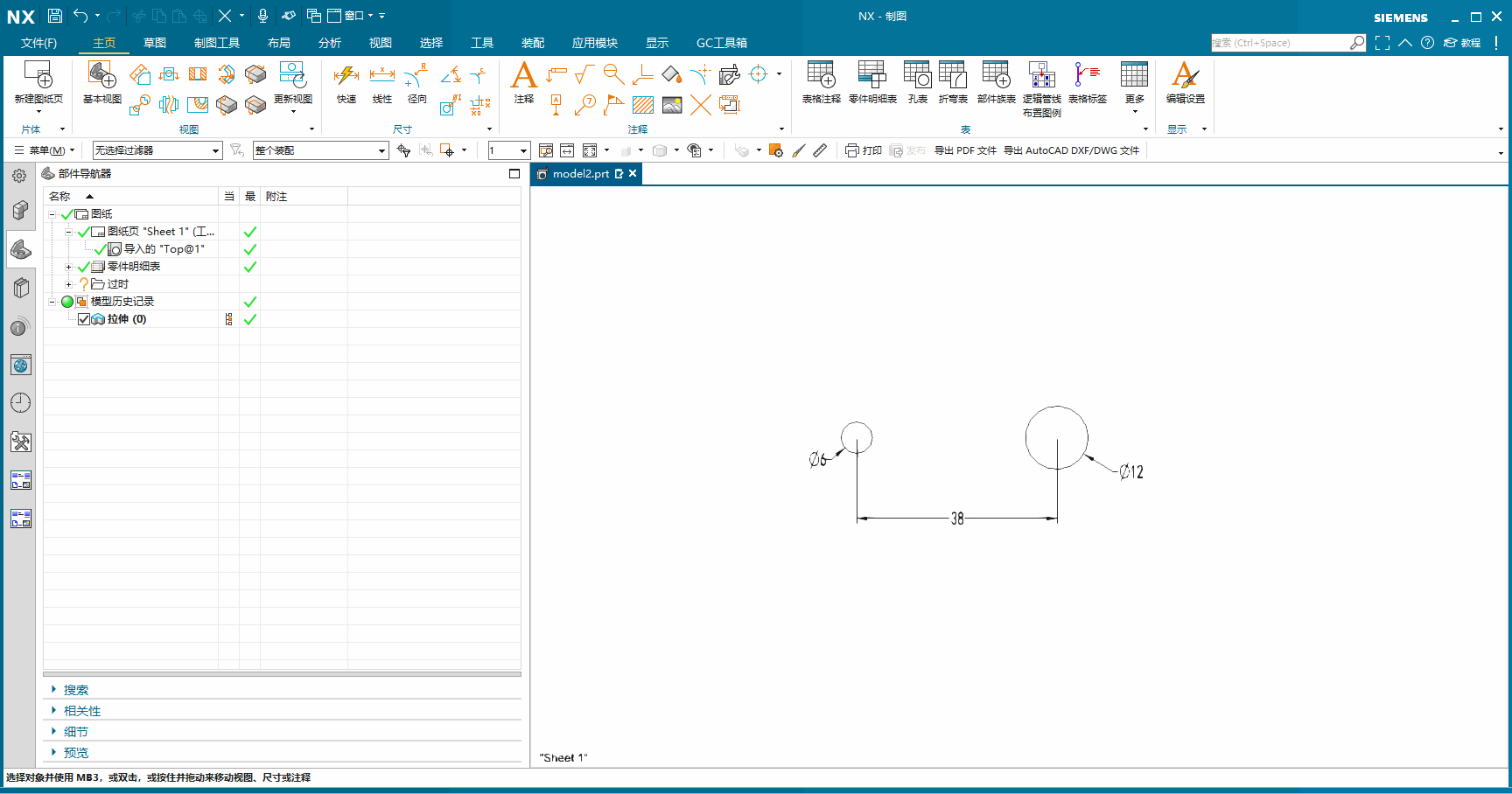1512x794 pixels.
Task: Open the layer number dropdown showing 1
Action: pos(509,150)
